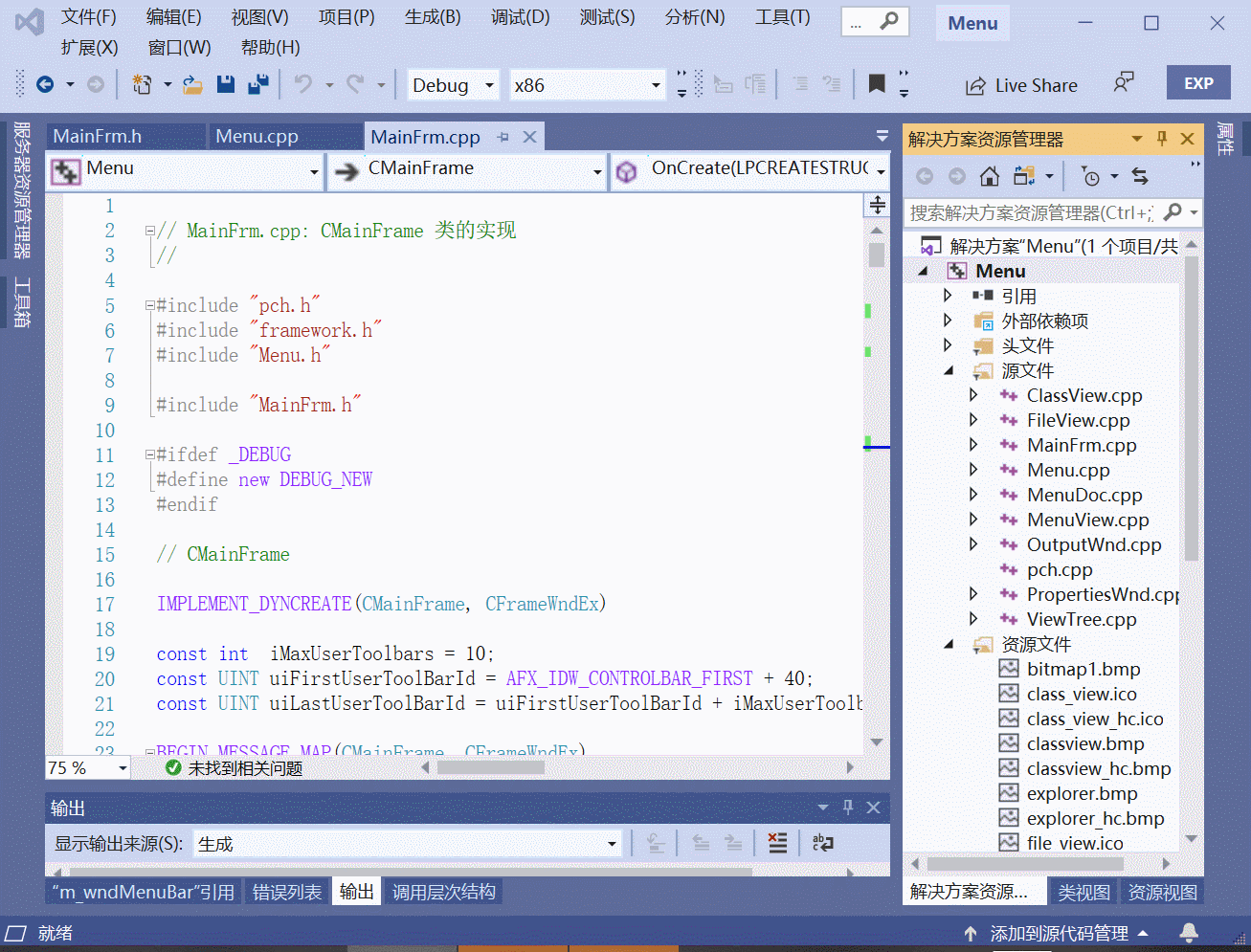
Task: Click the Solution Explorer search magnifier icon
Action: (x=1173, y=212)
